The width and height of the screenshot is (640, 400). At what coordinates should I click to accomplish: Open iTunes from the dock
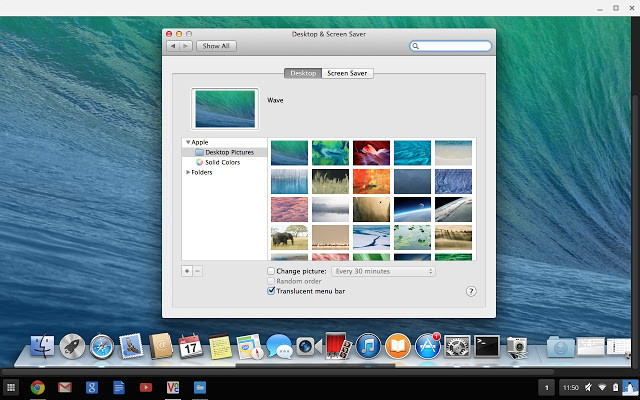[368, 347]
